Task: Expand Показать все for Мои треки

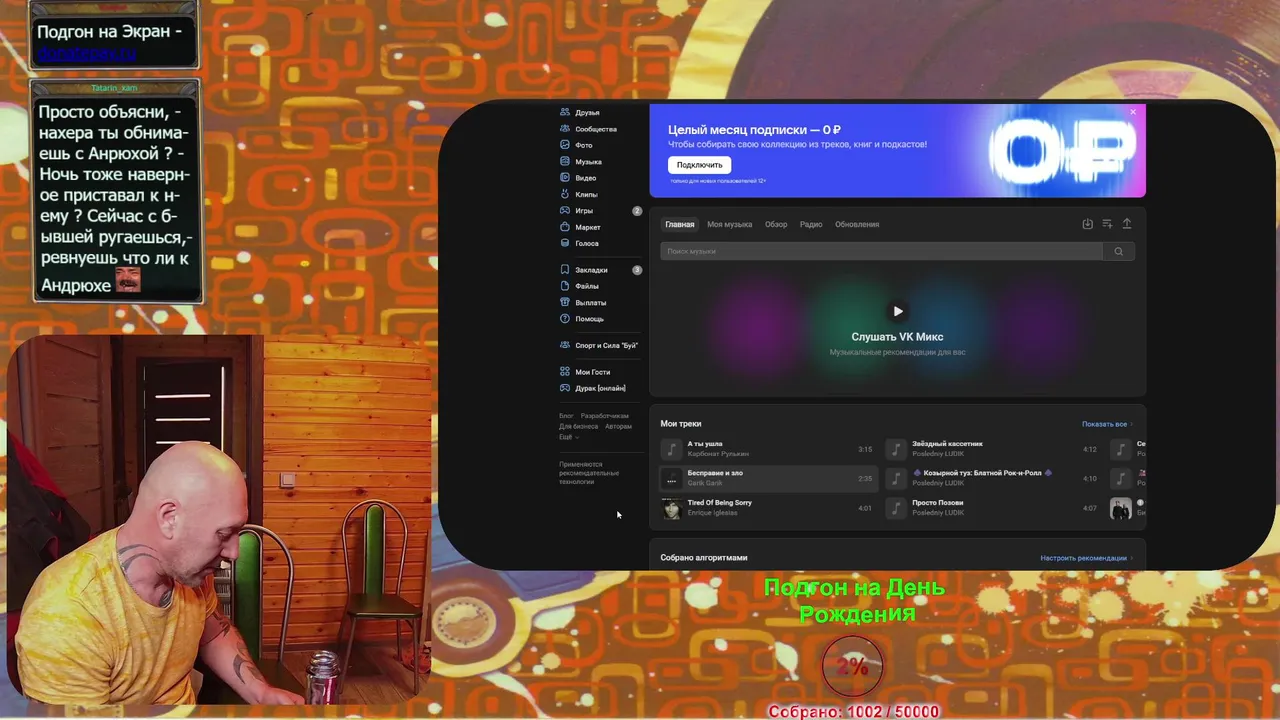Action: click(1107, 424)
